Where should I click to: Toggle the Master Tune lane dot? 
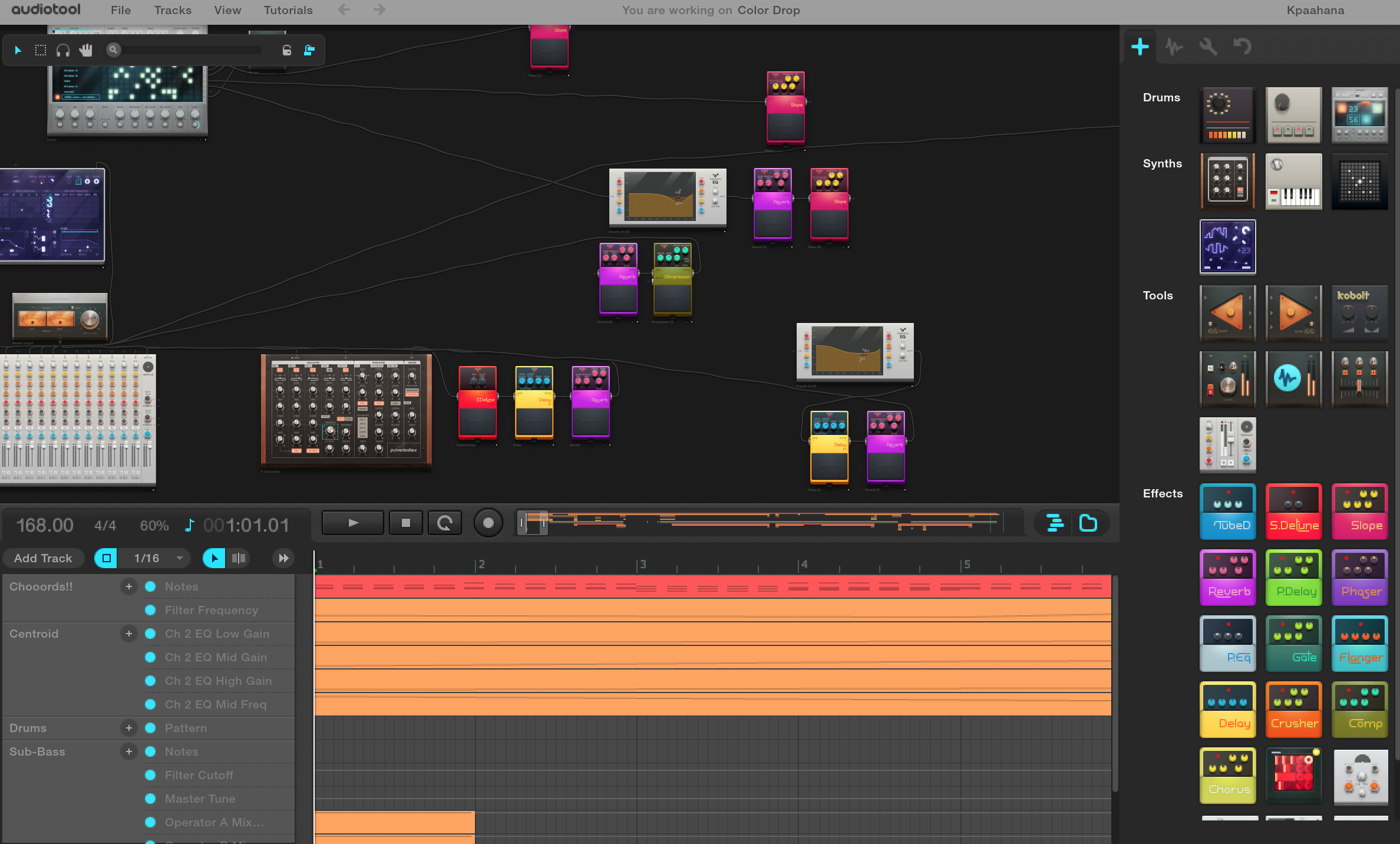(150, 799)
